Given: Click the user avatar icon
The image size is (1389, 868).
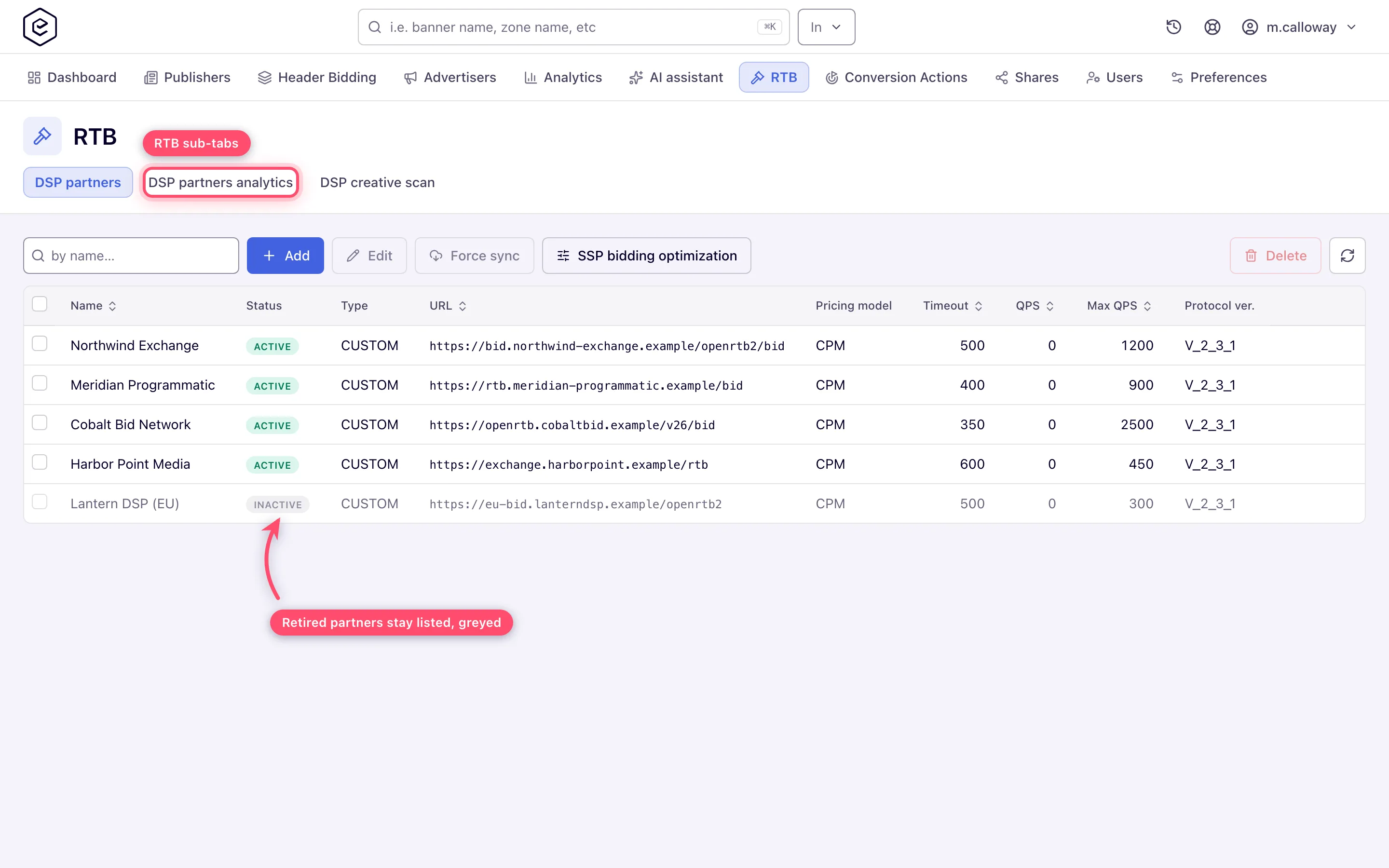Looking at the screenshot, I should pyautogui.click(x=1250, y=27).
